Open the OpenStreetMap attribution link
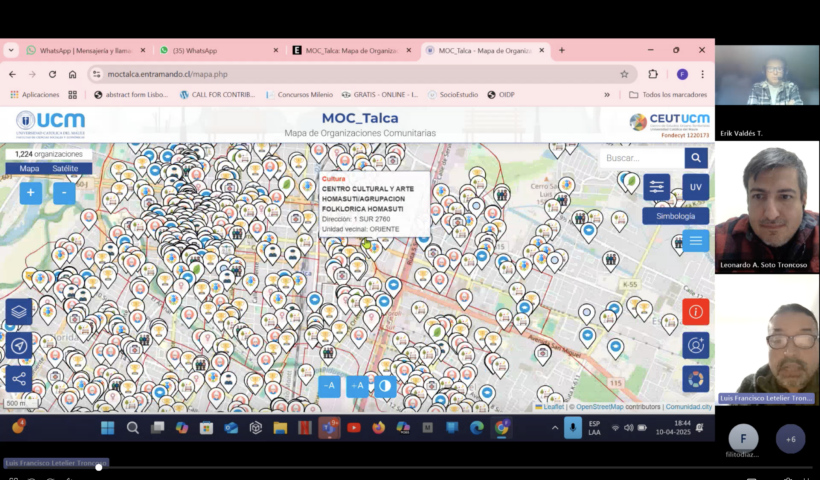The width and height of the screenshot is (820, 480). pyautogui.click(x=599, y=407)
